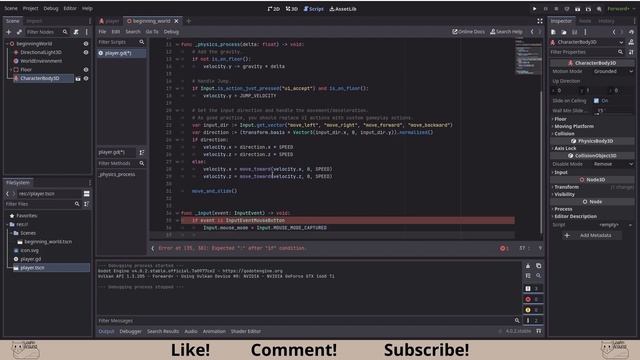This screenshot has width=640, height=360.
Task: Toggle the Slide on Ceiling checkbox
Action: coord(596,100)
